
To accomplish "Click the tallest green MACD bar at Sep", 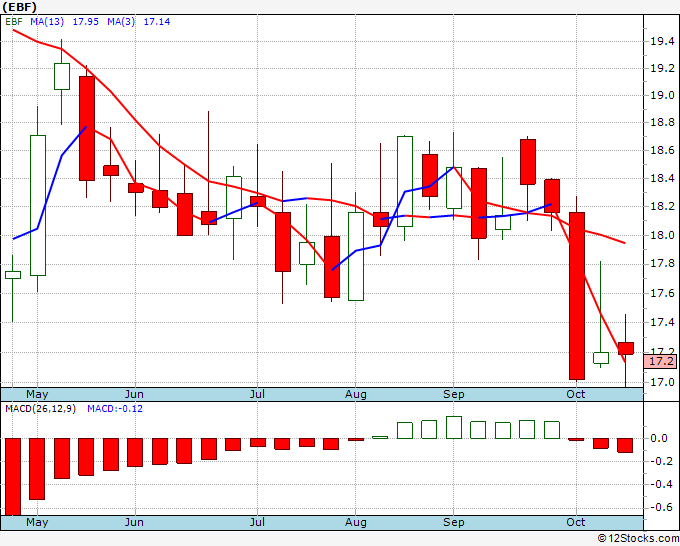I will (x=454, y=427).
